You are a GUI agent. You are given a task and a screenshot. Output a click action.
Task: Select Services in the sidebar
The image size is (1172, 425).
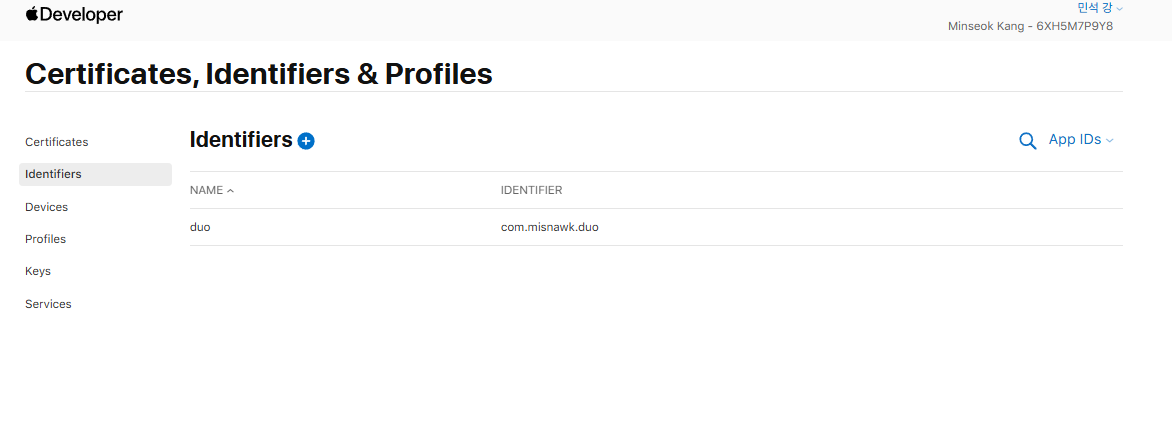[48, 304]
